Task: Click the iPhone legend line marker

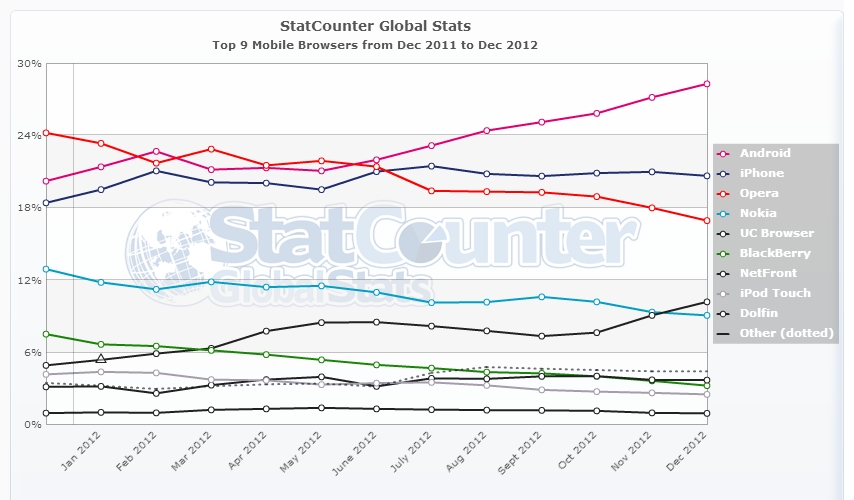Action: [x=725, y=173]
